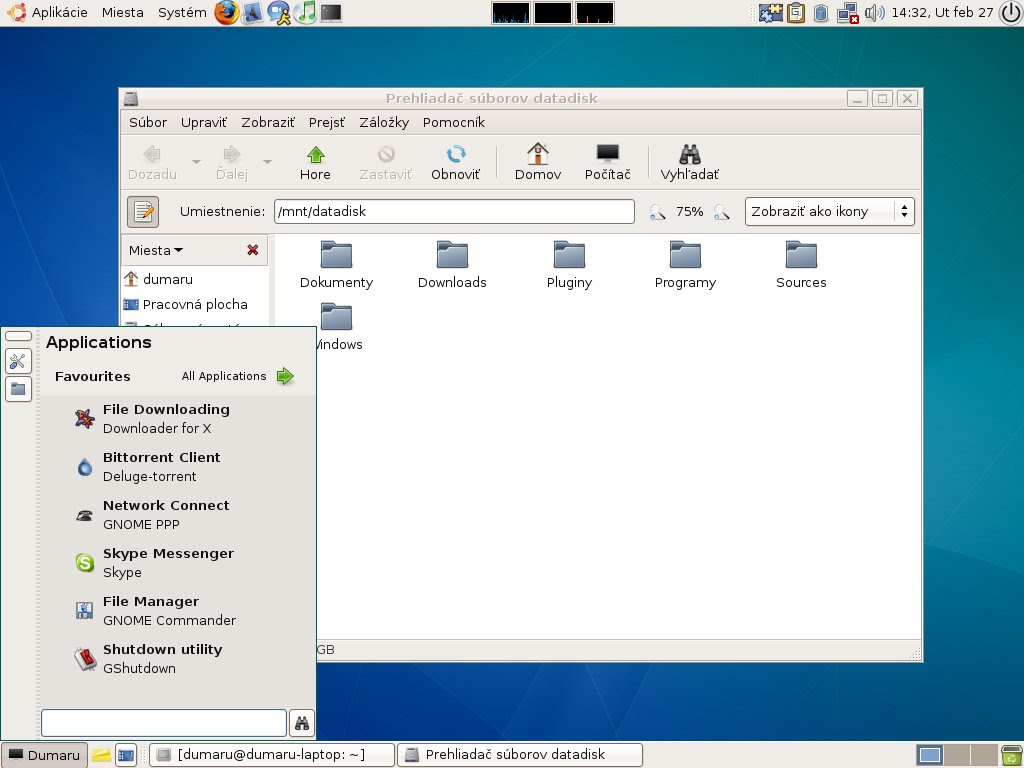
Task: Open the Súbor menu
Action: 148,122
